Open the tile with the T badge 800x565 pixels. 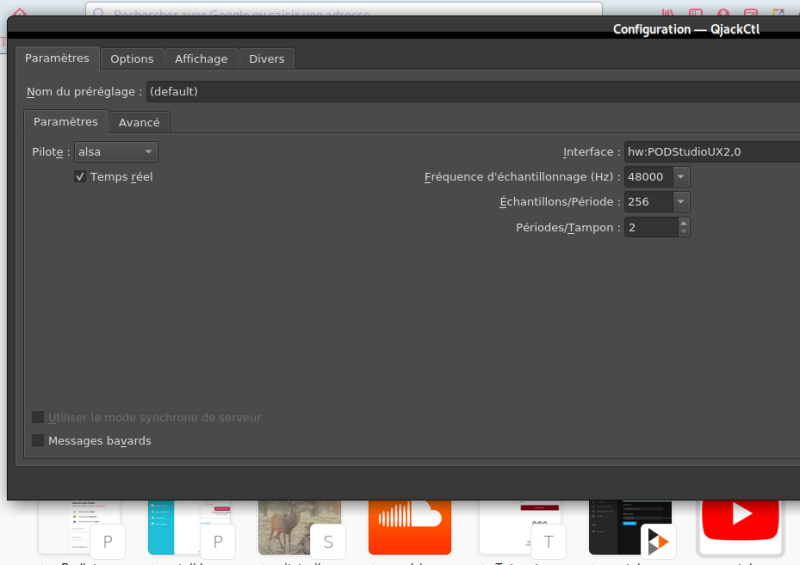click(x=520, y=527)
